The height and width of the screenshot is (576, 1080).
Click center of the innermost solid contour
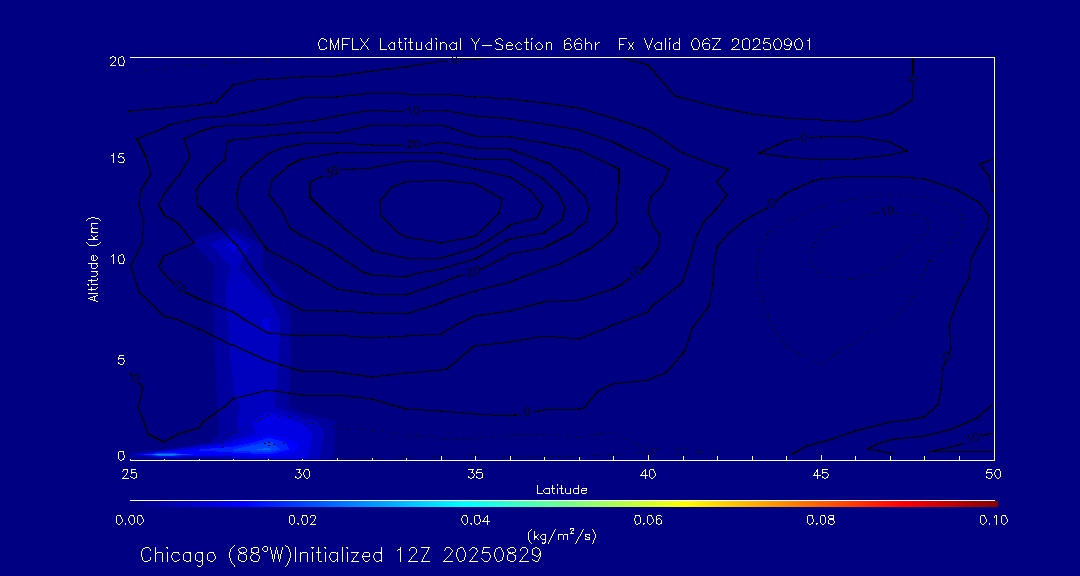pos(440,206)
